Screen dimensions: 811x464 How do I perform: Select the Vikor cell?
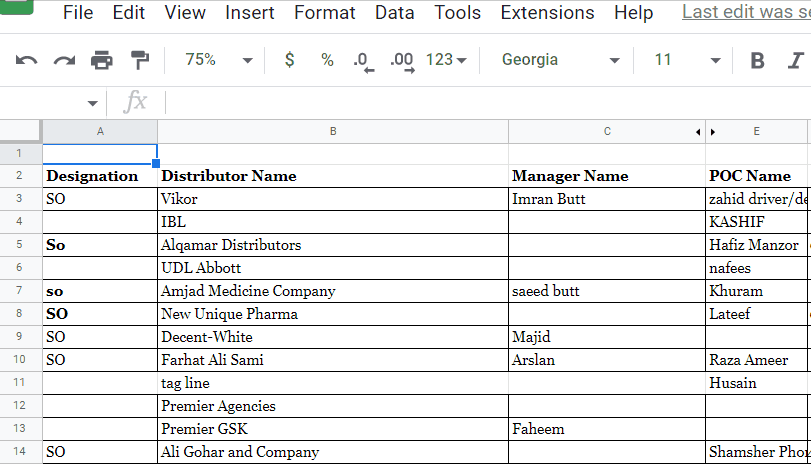333,199
